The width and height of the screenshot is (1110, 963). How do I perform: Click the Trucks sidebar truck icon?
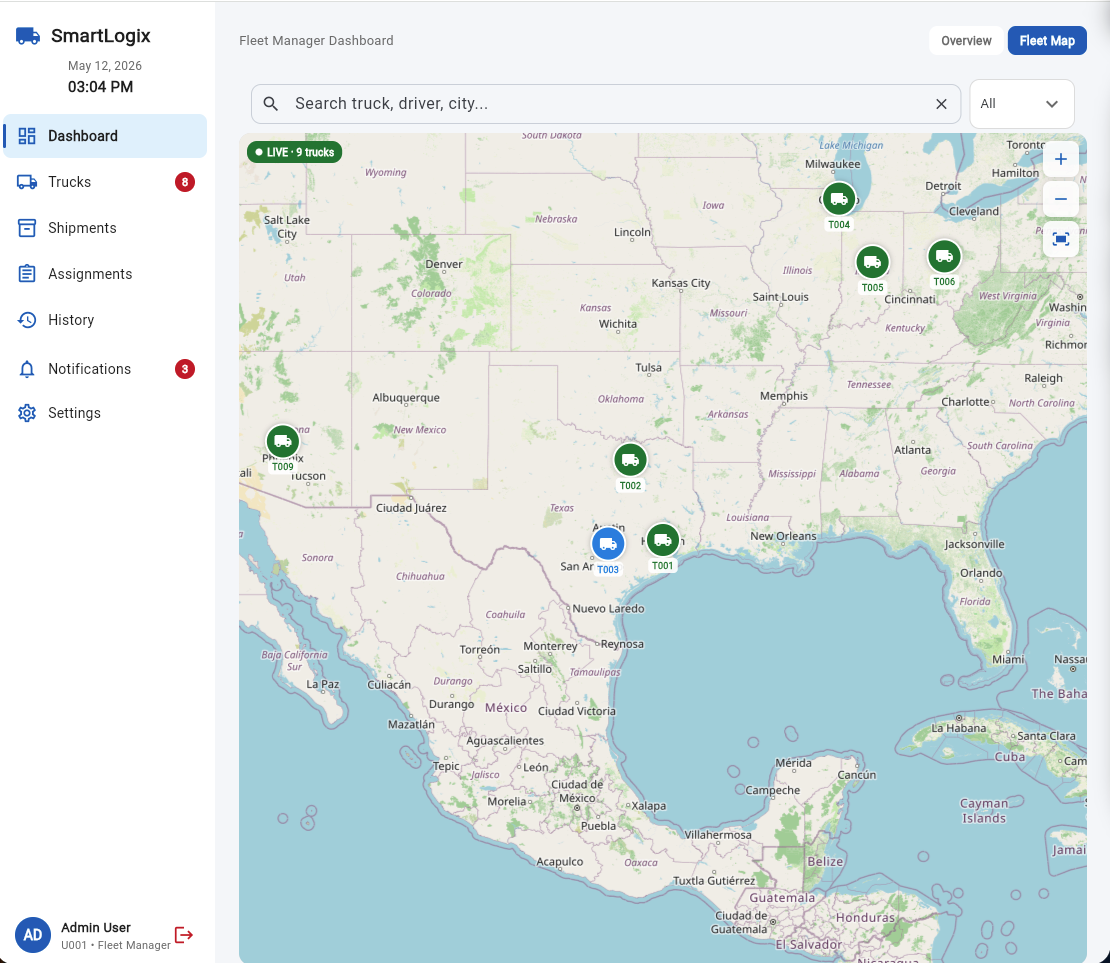pyautogui.click(x=27, y=182)
